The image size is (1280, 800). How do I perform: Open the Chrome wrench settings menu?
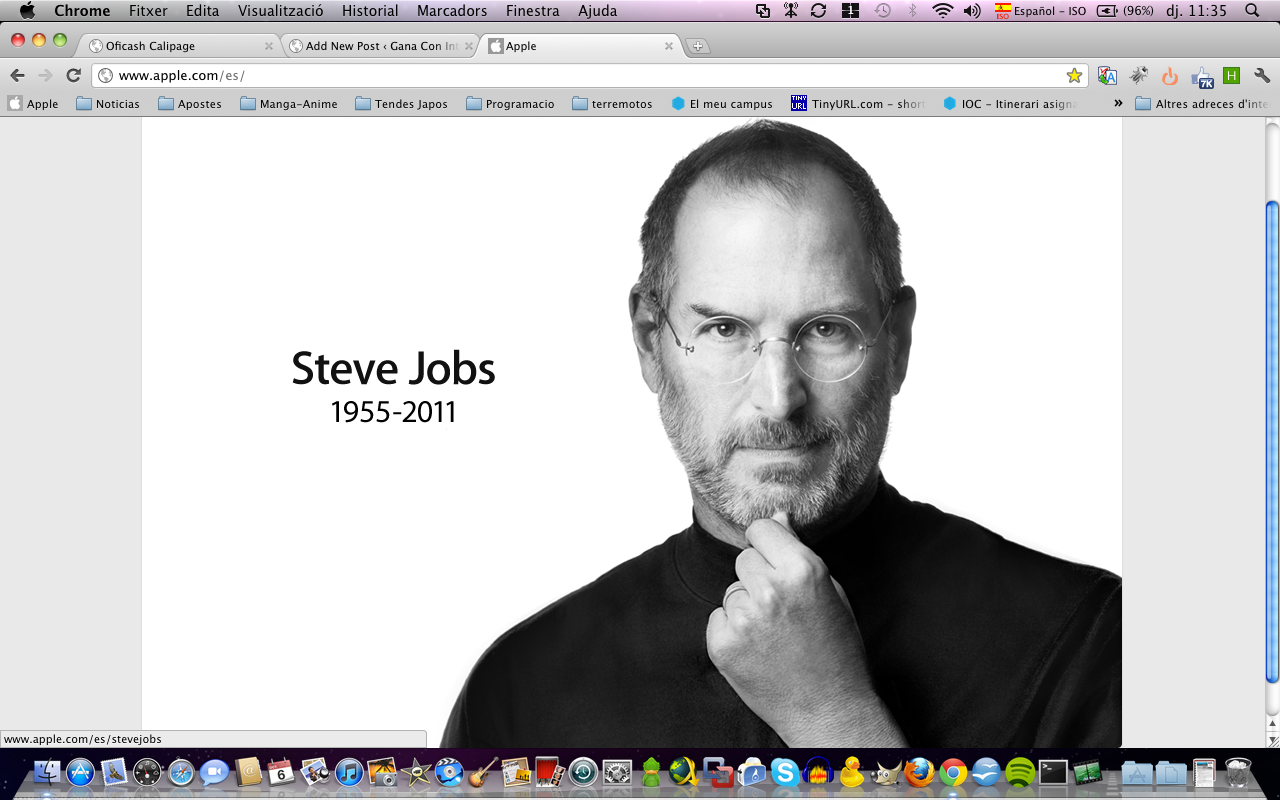click(x=1261, y=75)
